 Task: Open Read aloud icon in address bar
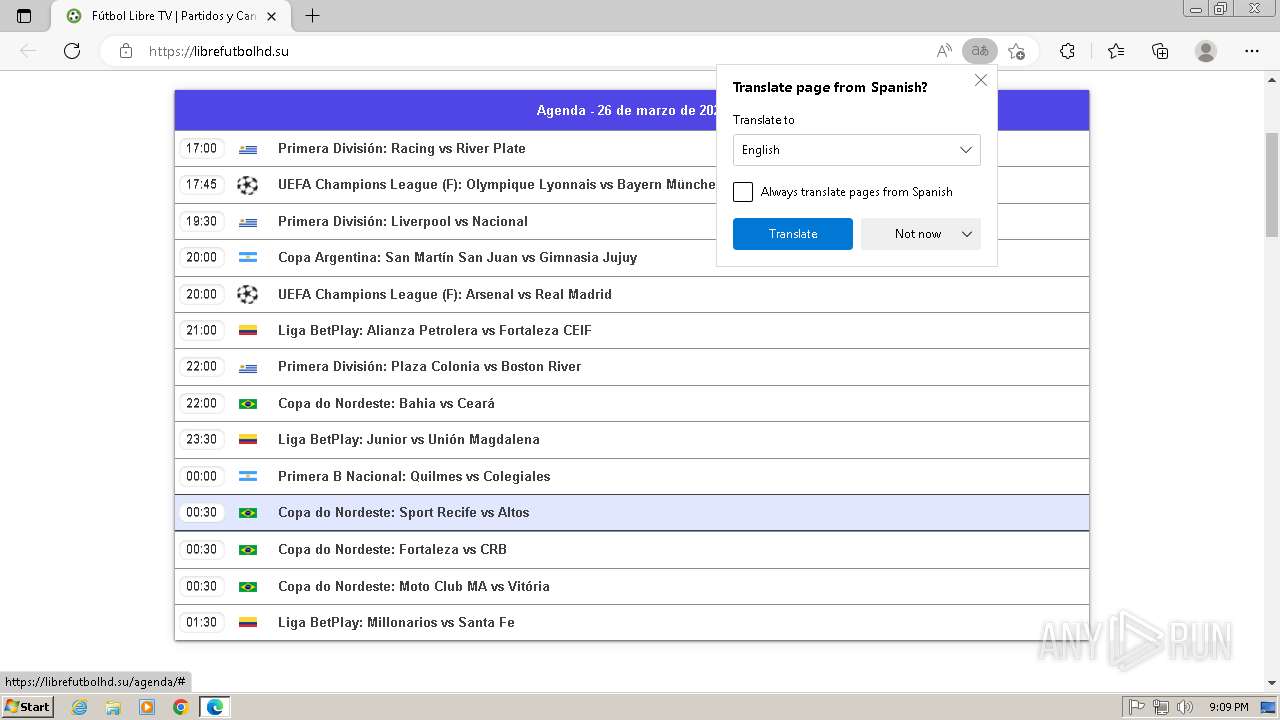(x=944, y=51)
